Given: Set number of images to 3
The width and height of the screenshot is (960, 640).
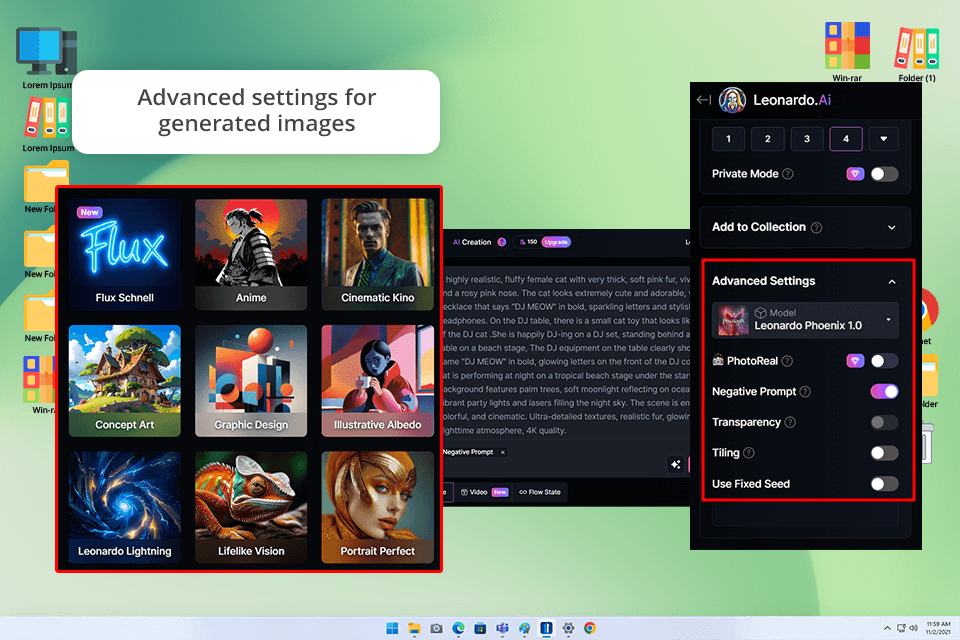Looking at the screenshot, I should (806, 139).
